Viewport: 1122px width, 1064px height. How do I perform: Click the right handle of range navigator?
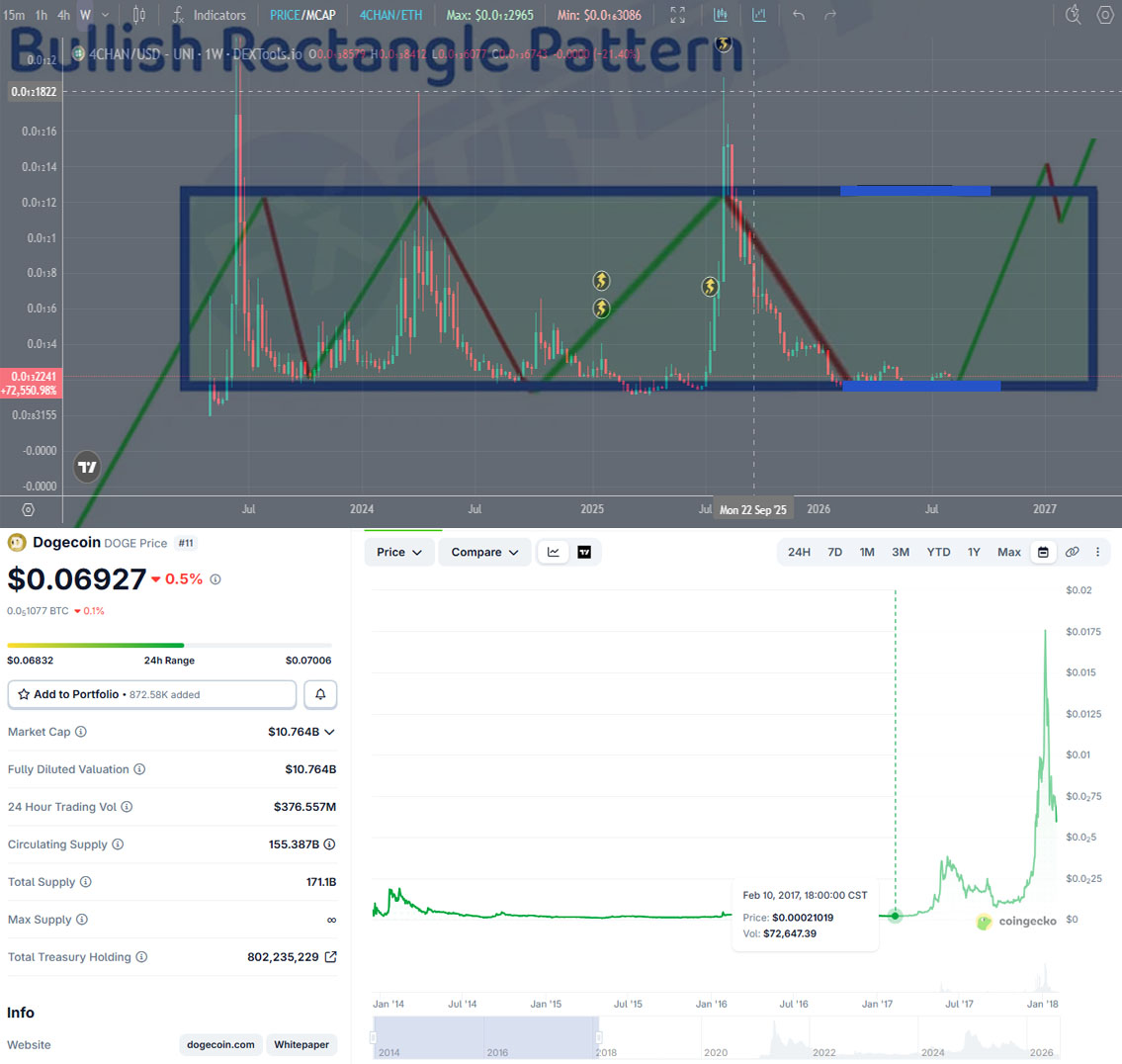coord(598,1037)
